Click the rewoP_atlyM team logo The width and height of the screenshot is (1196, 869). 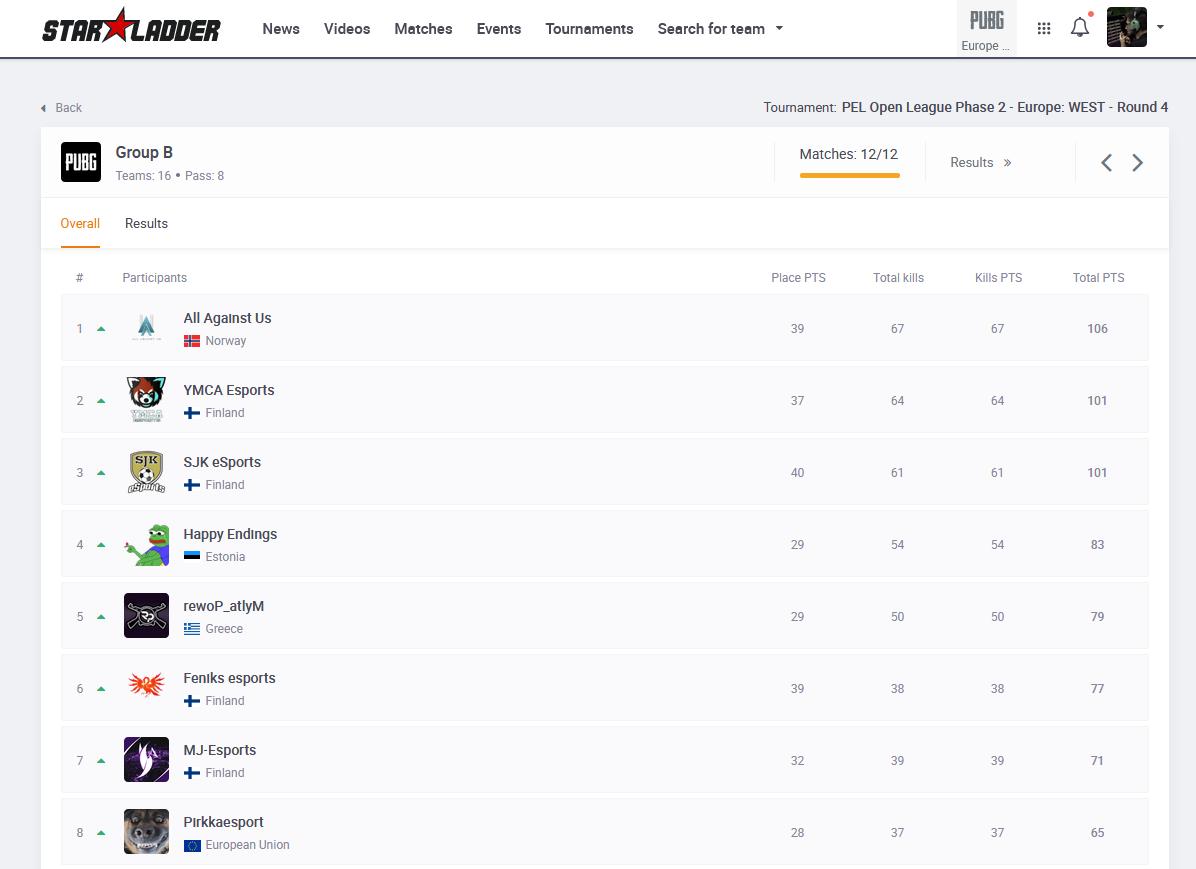pyautogui.click(x=146, y=615)
